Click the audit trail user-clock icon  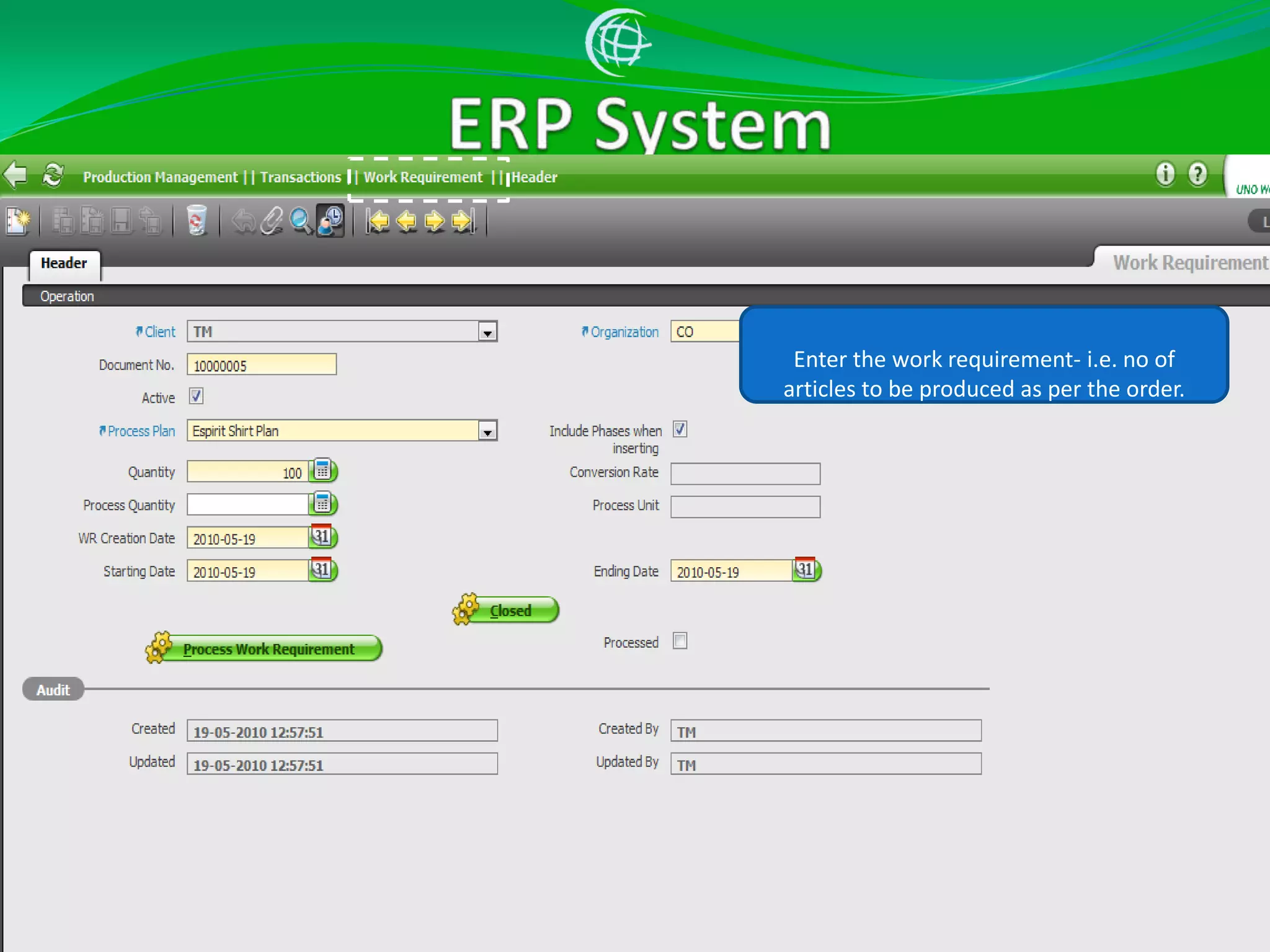pyautogui.click(x=331, y=221)
